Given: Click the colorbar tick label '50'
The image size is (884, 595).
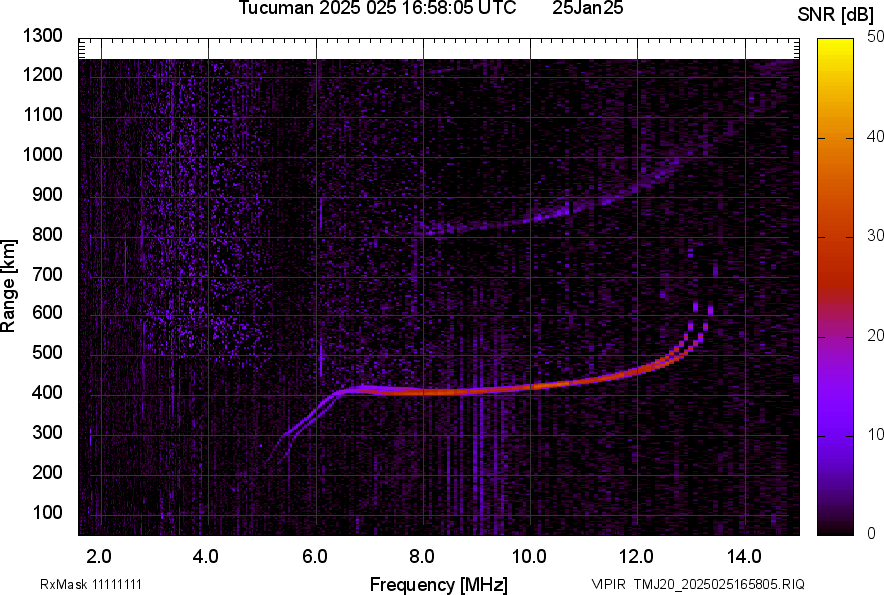Looking at the screenshot, I should [x=875, y=37].
